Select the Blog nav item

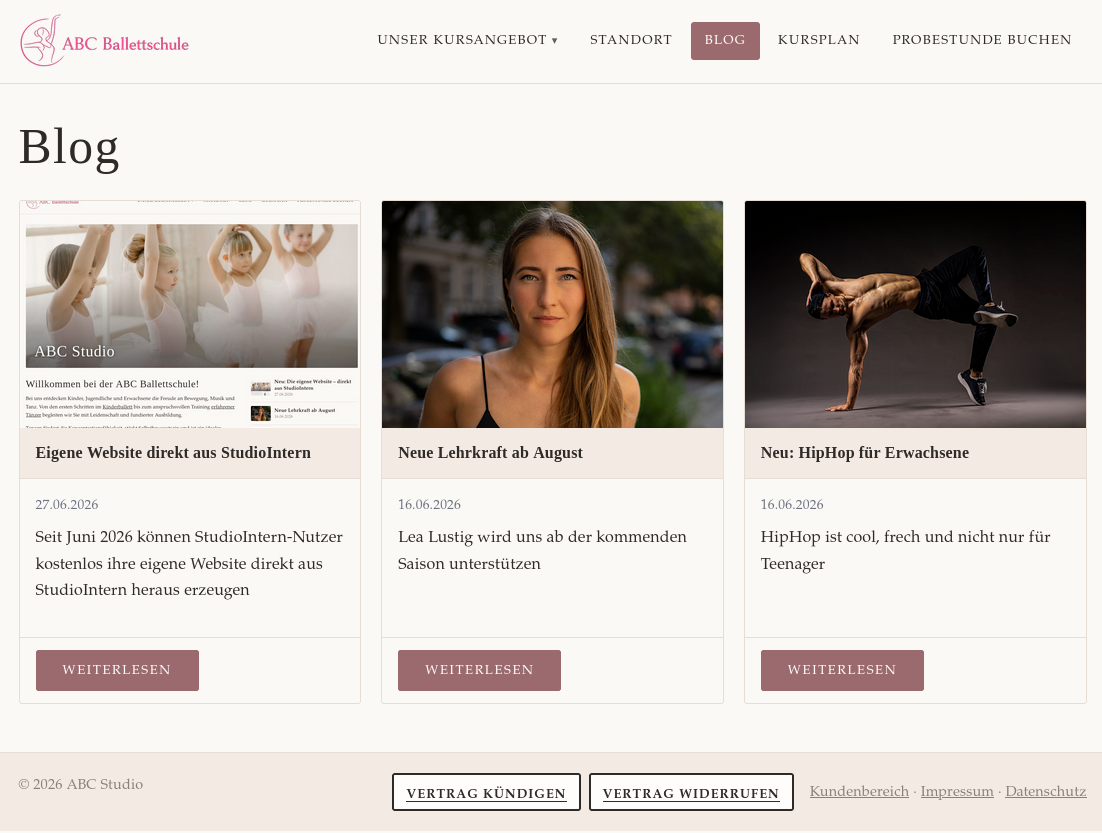tap(725, 41)
